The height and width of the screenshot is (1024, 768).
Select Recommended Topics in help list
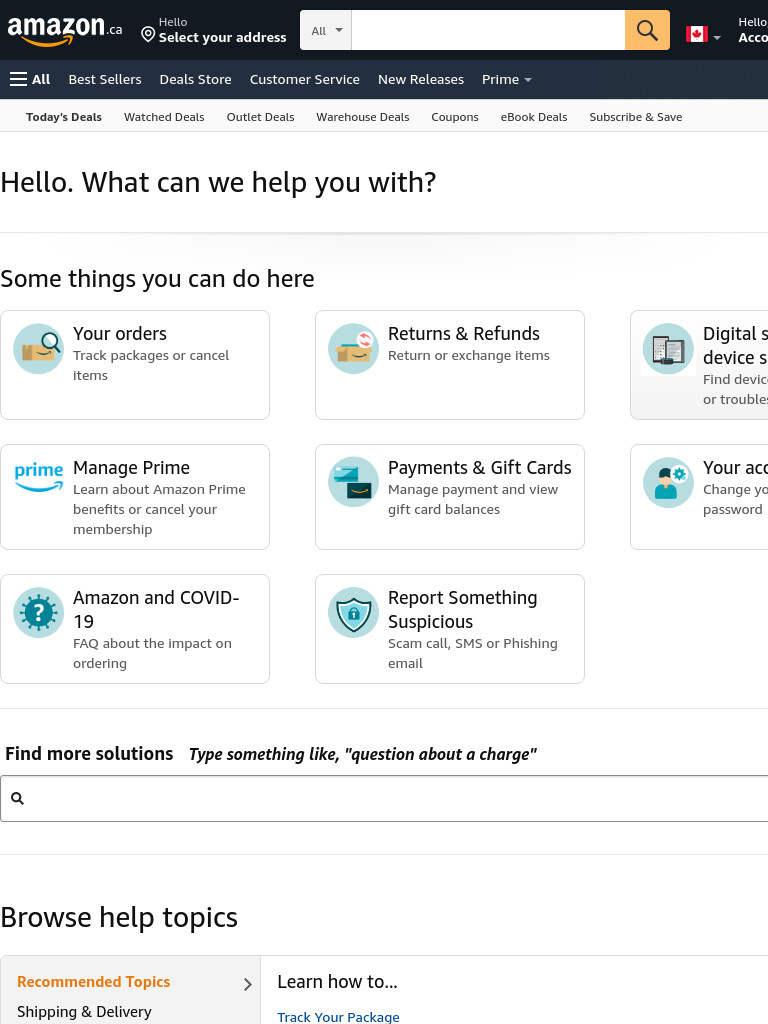click(x=93, y=982)
